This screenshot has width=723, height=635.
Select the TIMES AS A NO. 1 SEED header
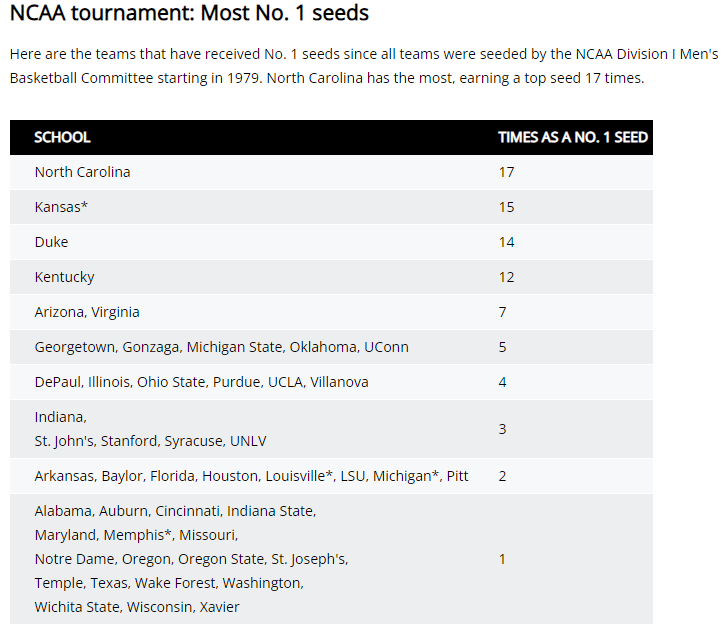pyautogui.click(x=573, y=137)
